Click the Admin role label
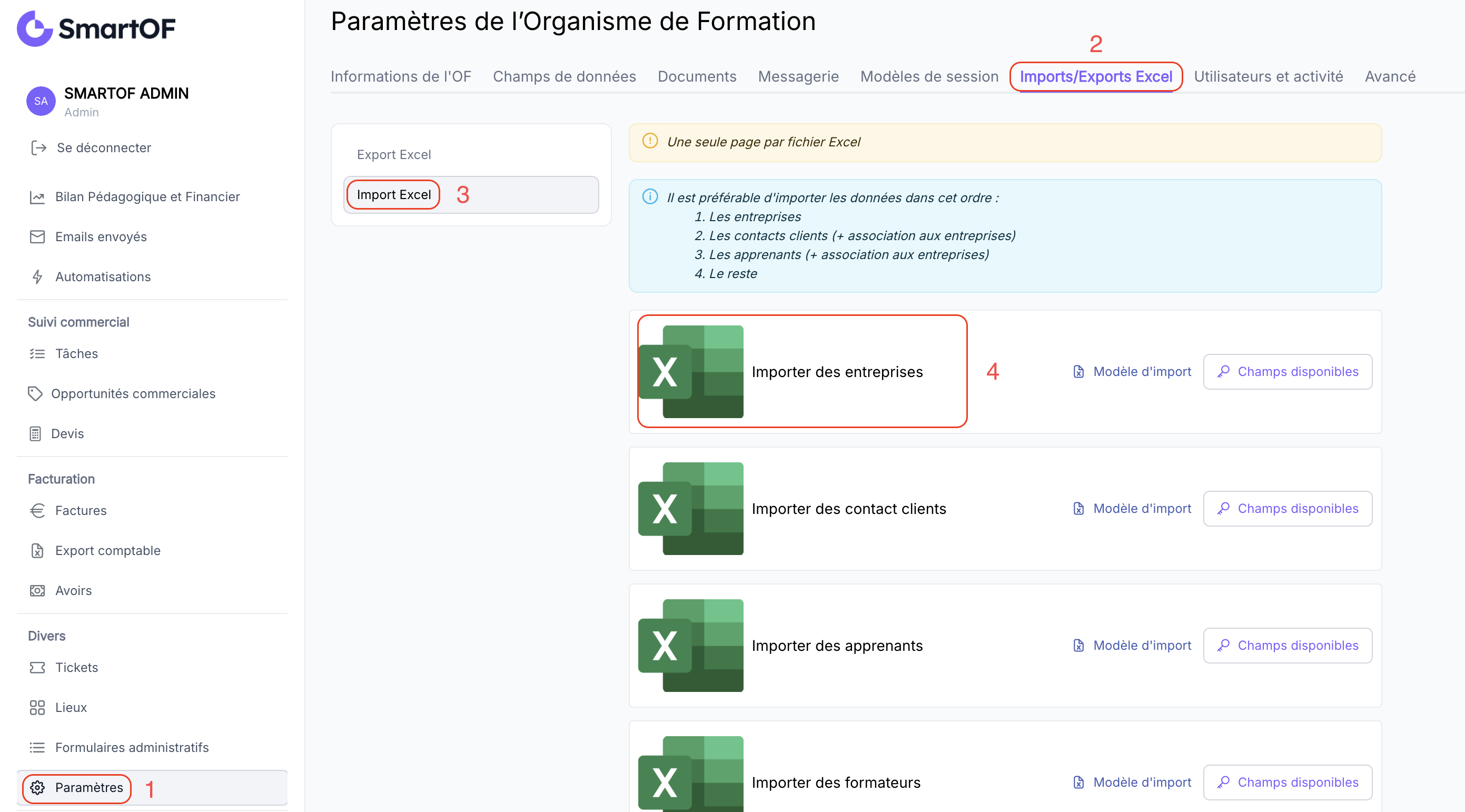 point(81,113)
